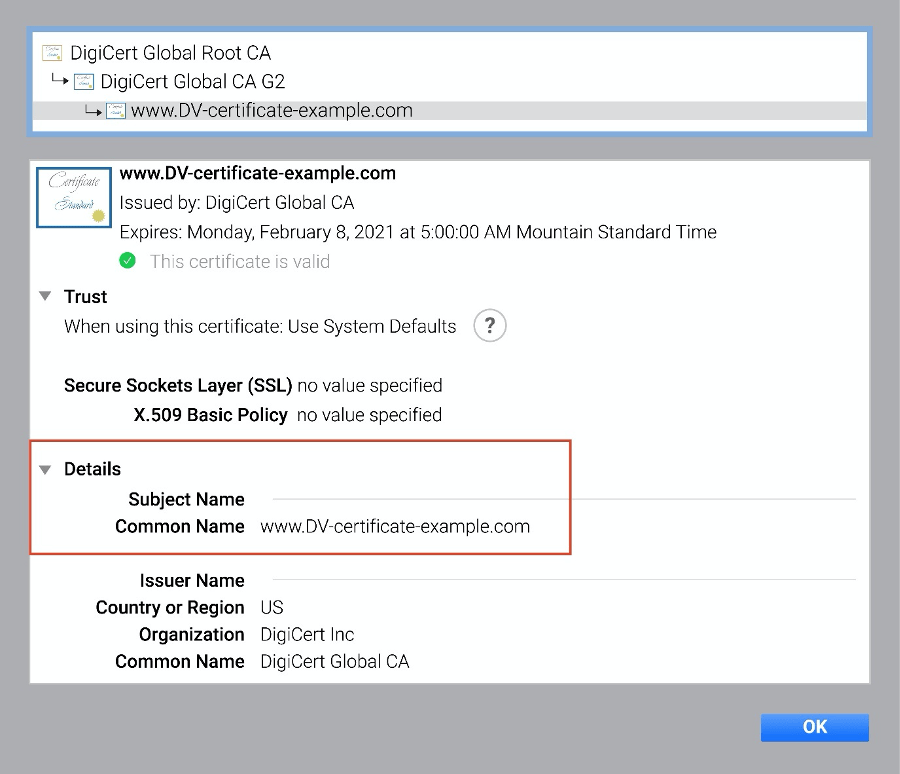900x774 pixels.
Task: Collapse the Details disclosure triangle
Action: pos(45,469)
